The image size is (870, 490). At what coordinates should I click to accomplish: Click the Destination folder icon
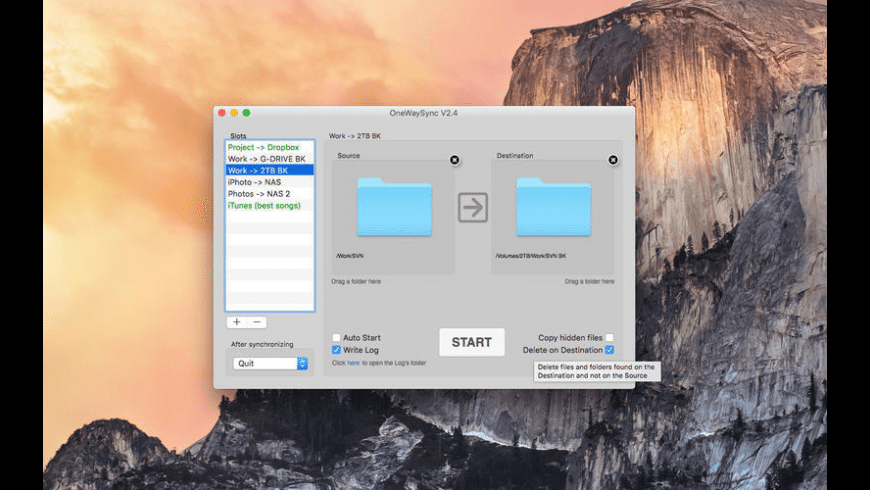[x=554, y=207]
